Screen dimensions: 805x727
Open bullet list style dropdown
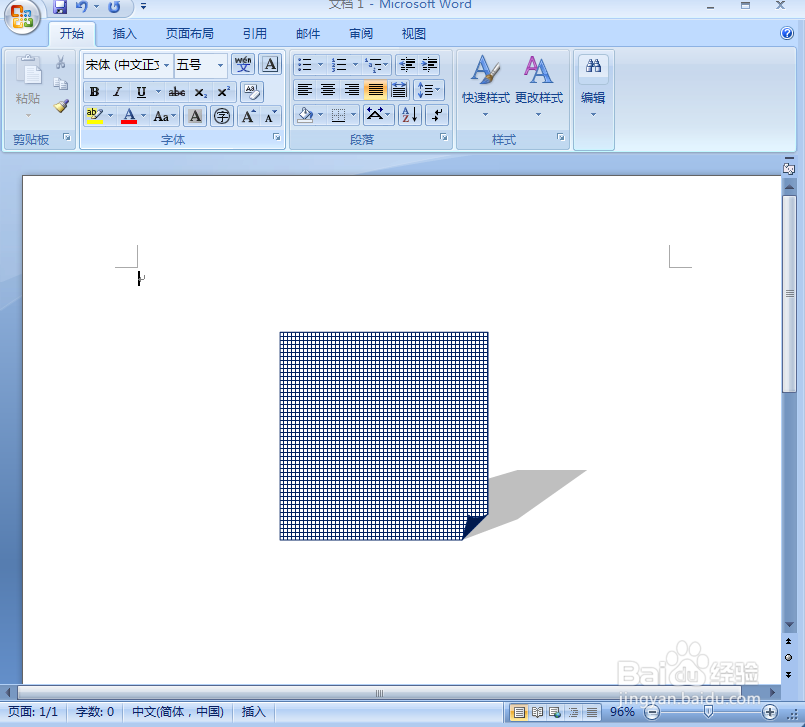point(321,65)
